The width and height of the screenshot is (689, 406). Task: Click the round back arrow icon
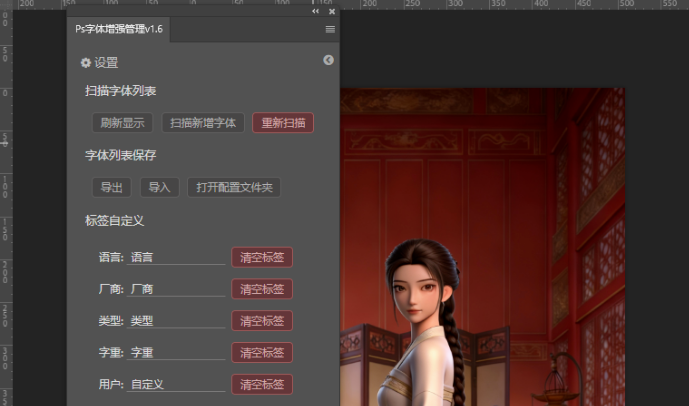[328, 61]
